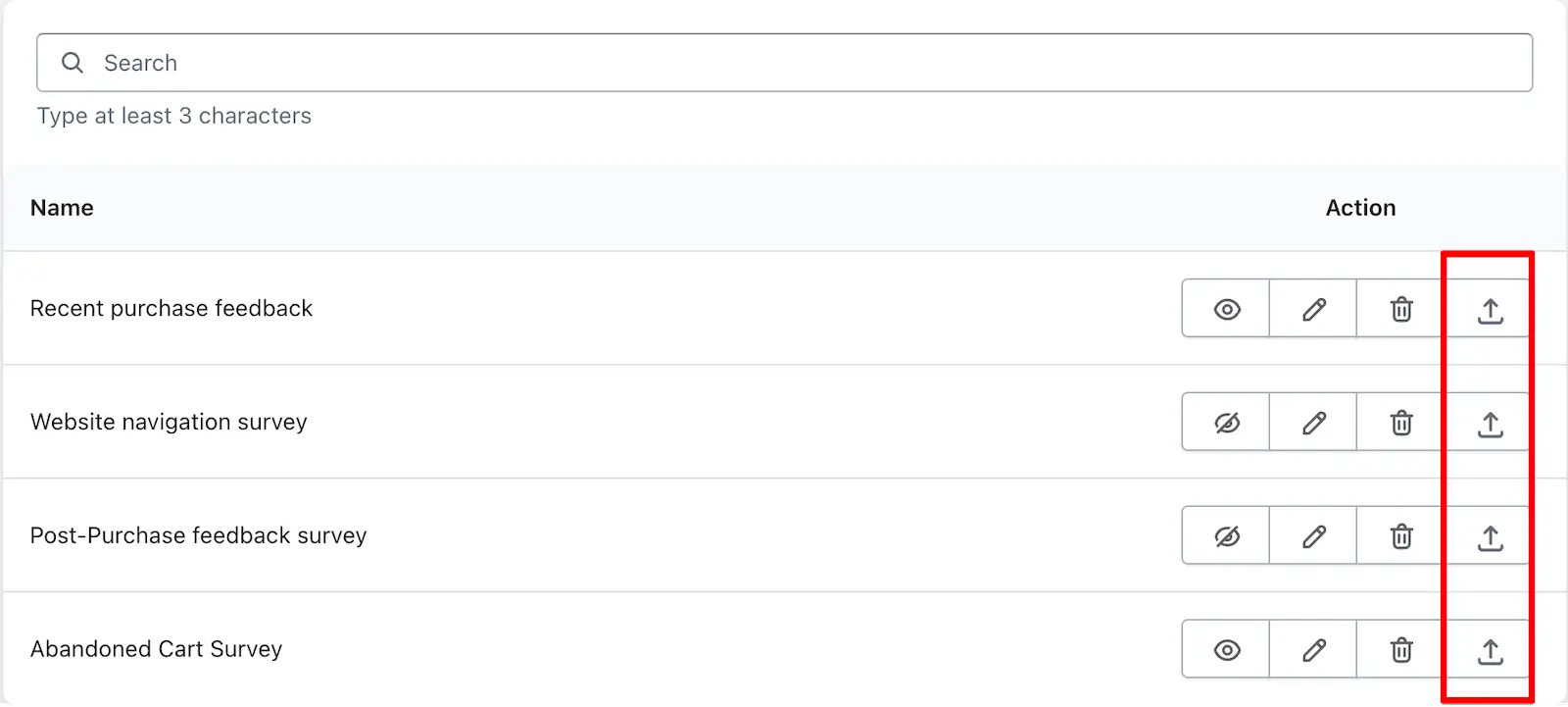This screenshot has width=1568, height=707.
Task: Edit the Recent purchase feedback survey
Action: 1313,309
